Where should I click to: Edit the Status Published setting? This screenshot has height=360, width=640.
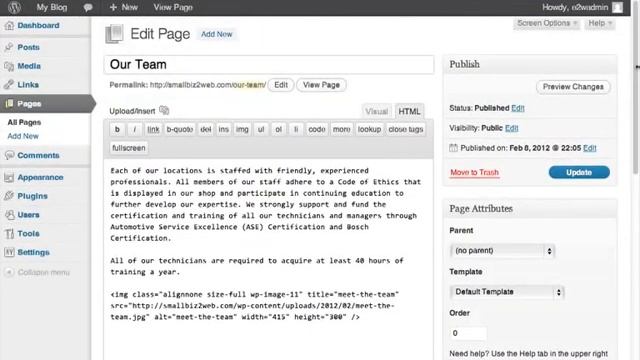518,108
